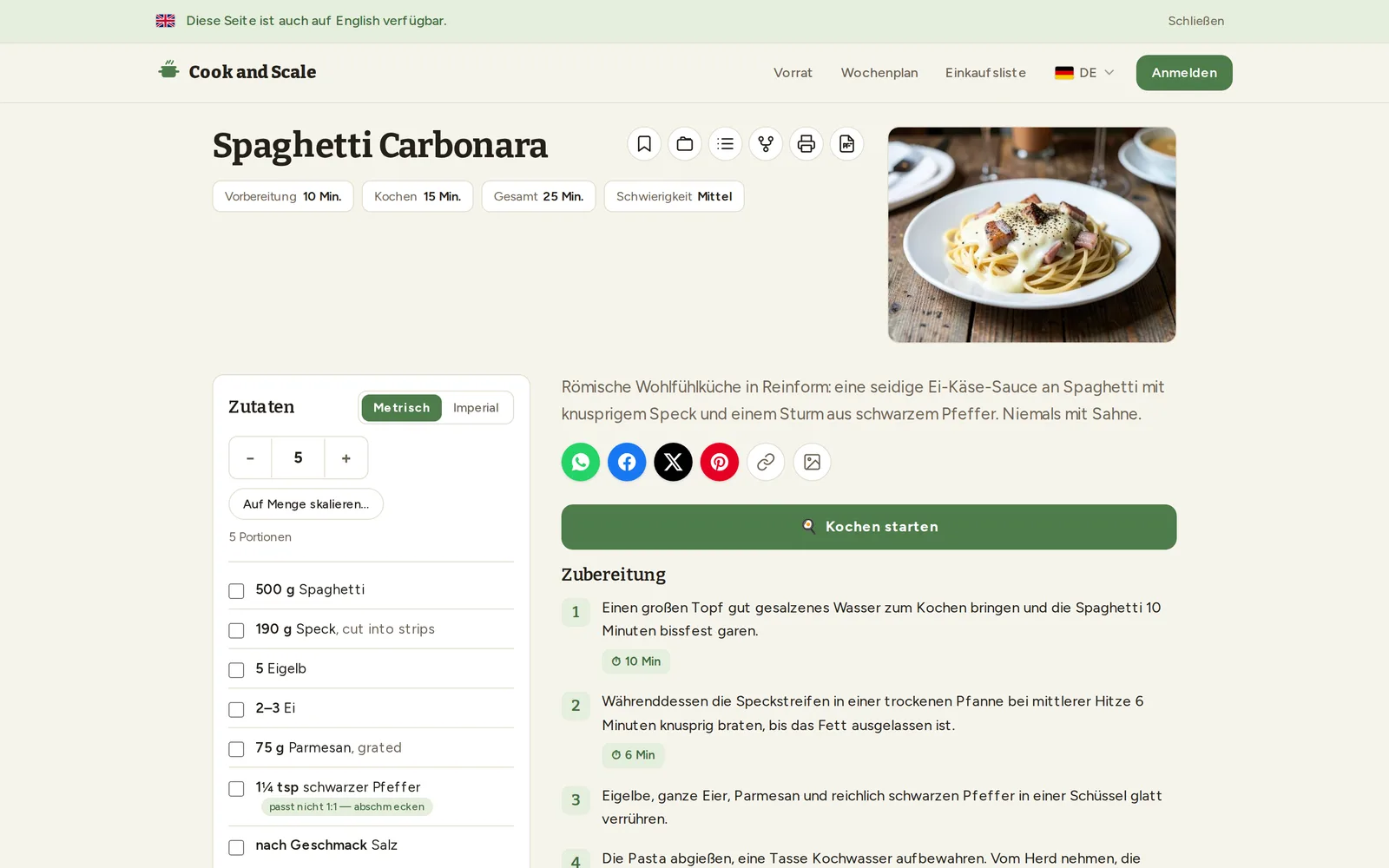Viewport: 1389px width, 868px height.
Task: Click the Spaghetti Carbonara title
Action: click(380, 145)
